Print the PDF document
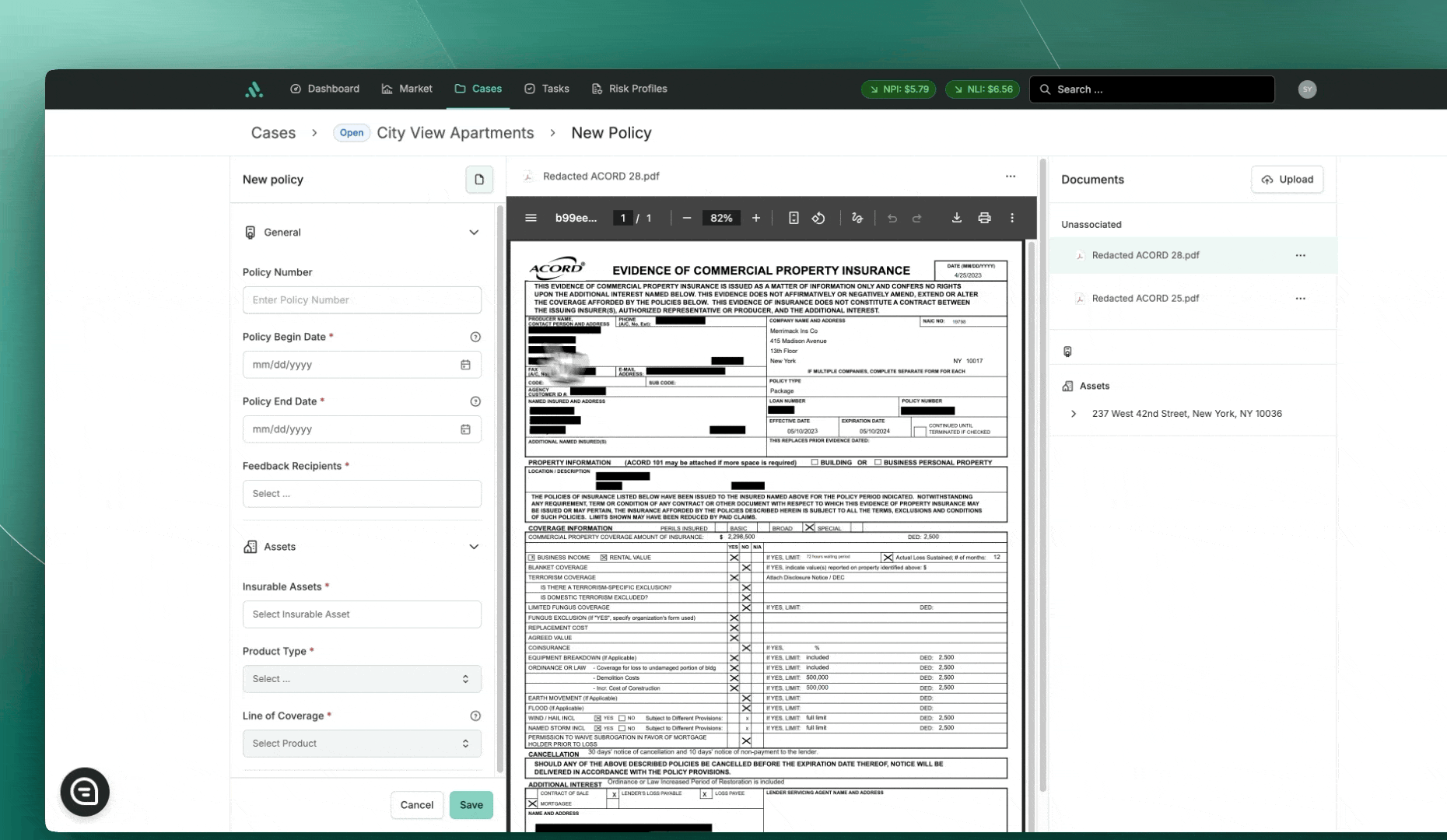1447x840 pixels. coord(984,218)
